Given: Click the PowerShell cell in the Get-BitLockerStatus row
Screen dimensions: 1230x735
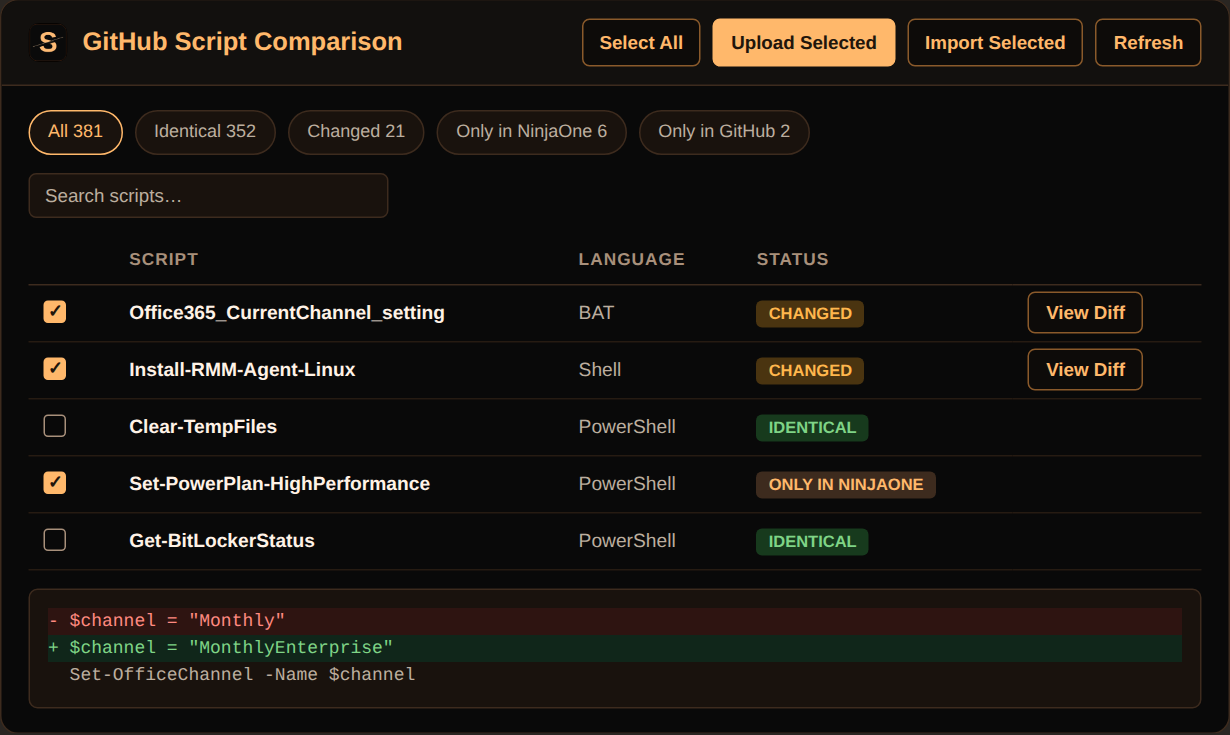Looking at the screenshot, I should (x=627, y=541).
